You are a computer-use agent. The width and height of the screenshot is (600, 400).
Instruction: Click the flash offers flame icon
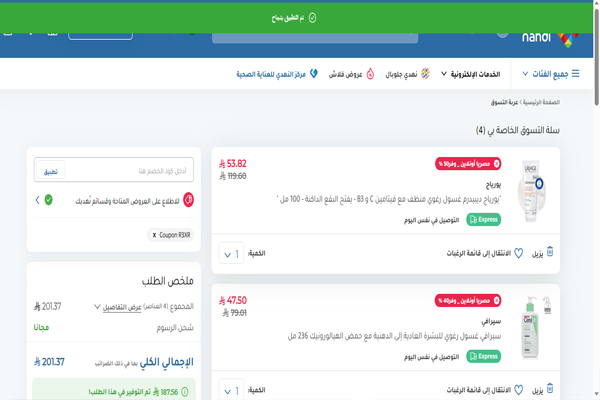[x=370, y=73]
